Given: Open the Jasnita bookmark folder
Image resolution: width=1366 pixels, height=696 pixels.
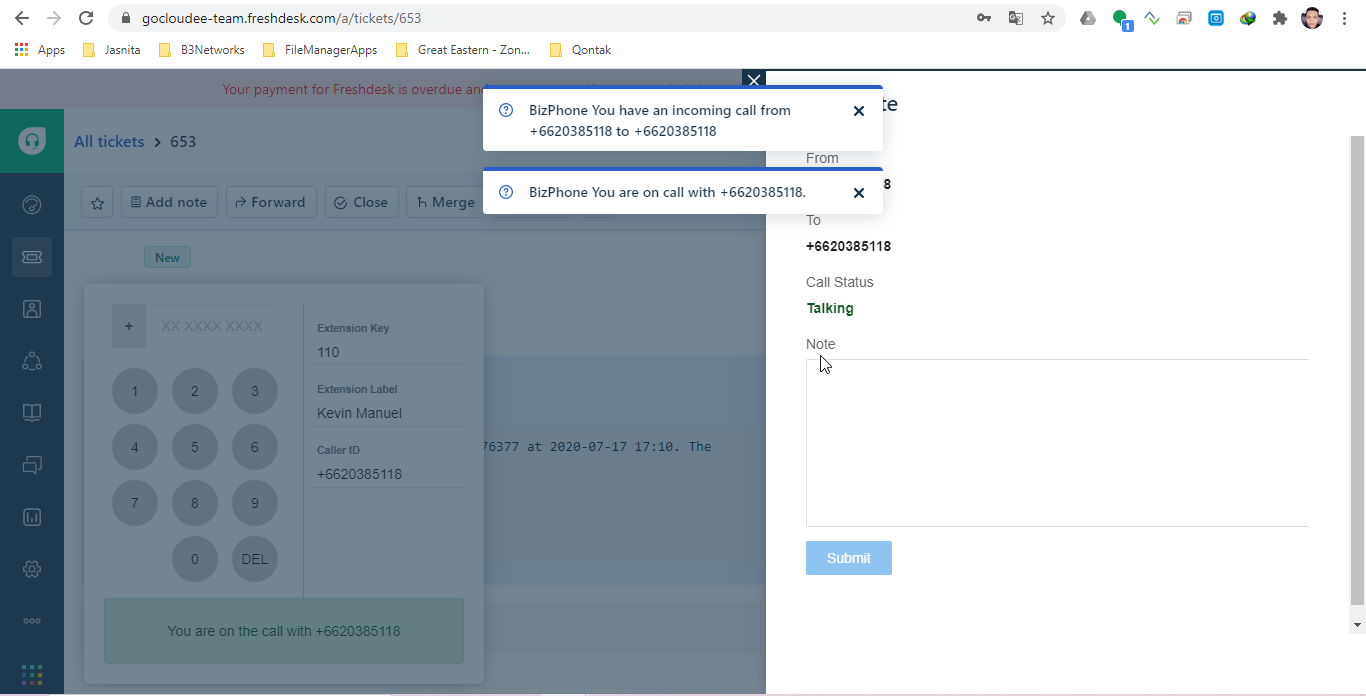Looking at the screenshot, I should click(111, 50).
